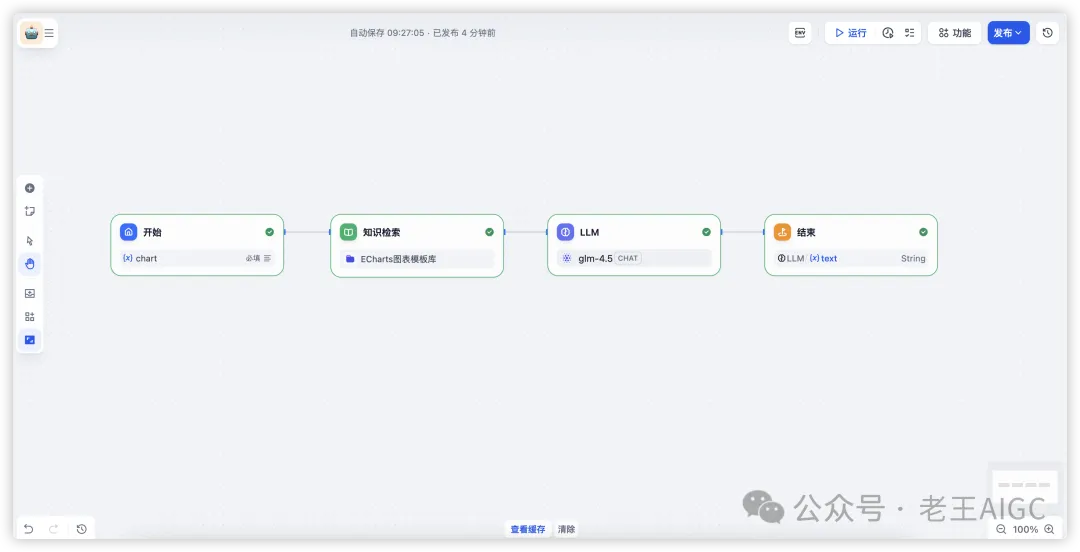Click the String type label in 结束 node
The image size is (1080, 552).
click(x=913, y=258)
